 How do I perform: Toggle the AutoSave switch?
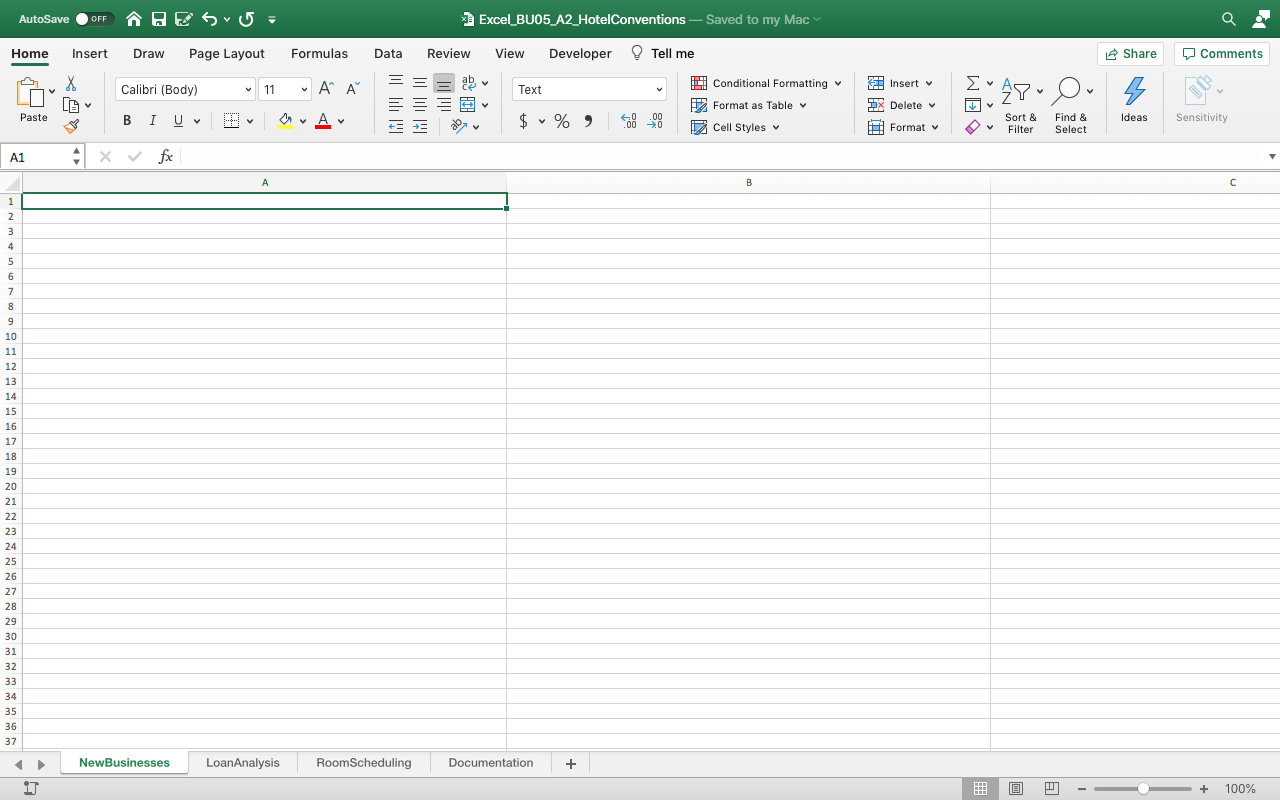(94, 19)
